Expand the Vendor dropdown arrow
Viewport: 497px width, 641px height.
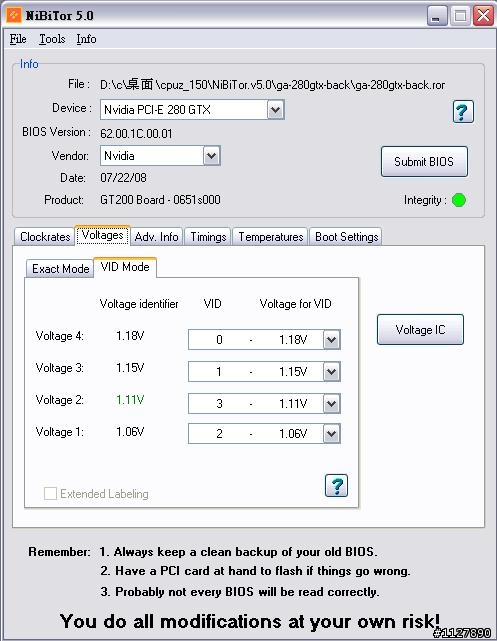click(212, 156)
